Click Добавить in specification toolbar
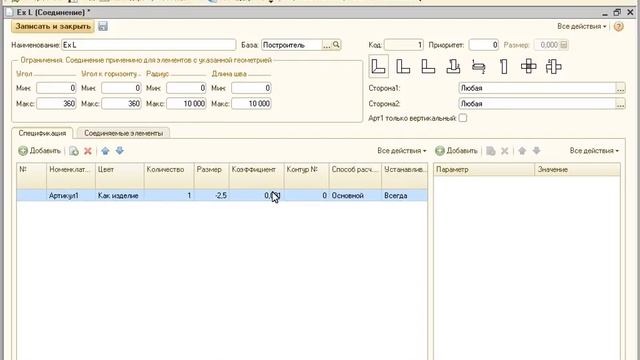Viewport: 640px width, 360px height. point(40,151)
